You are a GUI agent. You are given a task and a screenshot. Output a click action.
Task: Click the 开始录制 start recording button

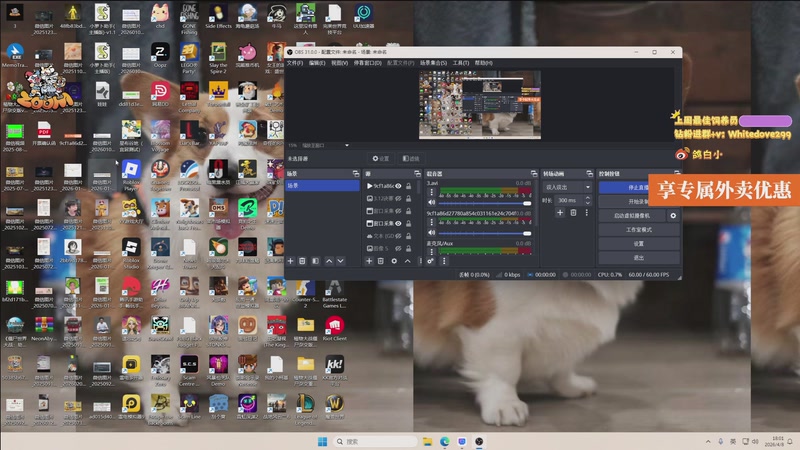tap(624, 202)
